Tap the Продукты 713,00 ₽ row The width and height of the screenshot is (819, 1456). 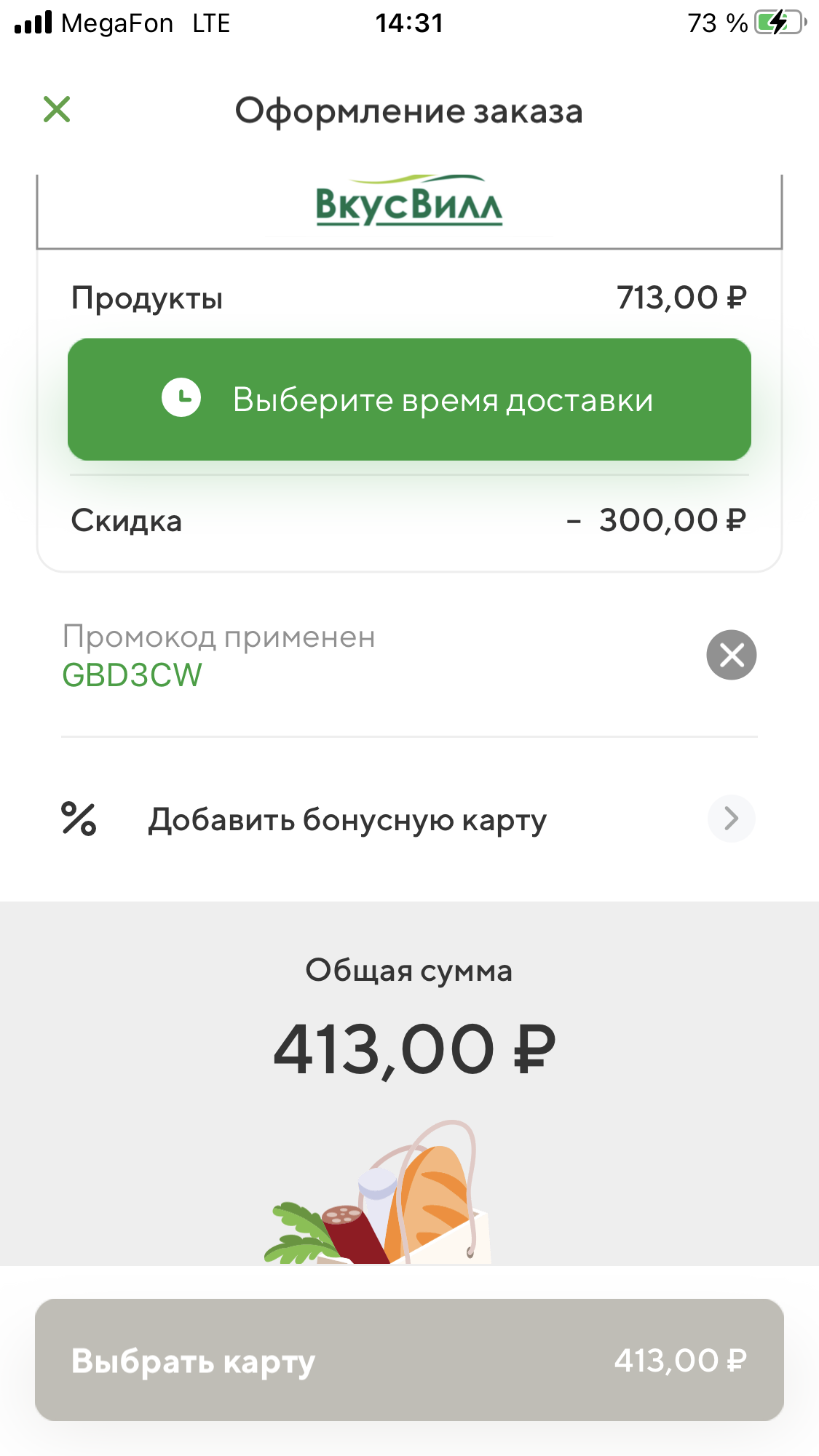[x=409, y=298]
